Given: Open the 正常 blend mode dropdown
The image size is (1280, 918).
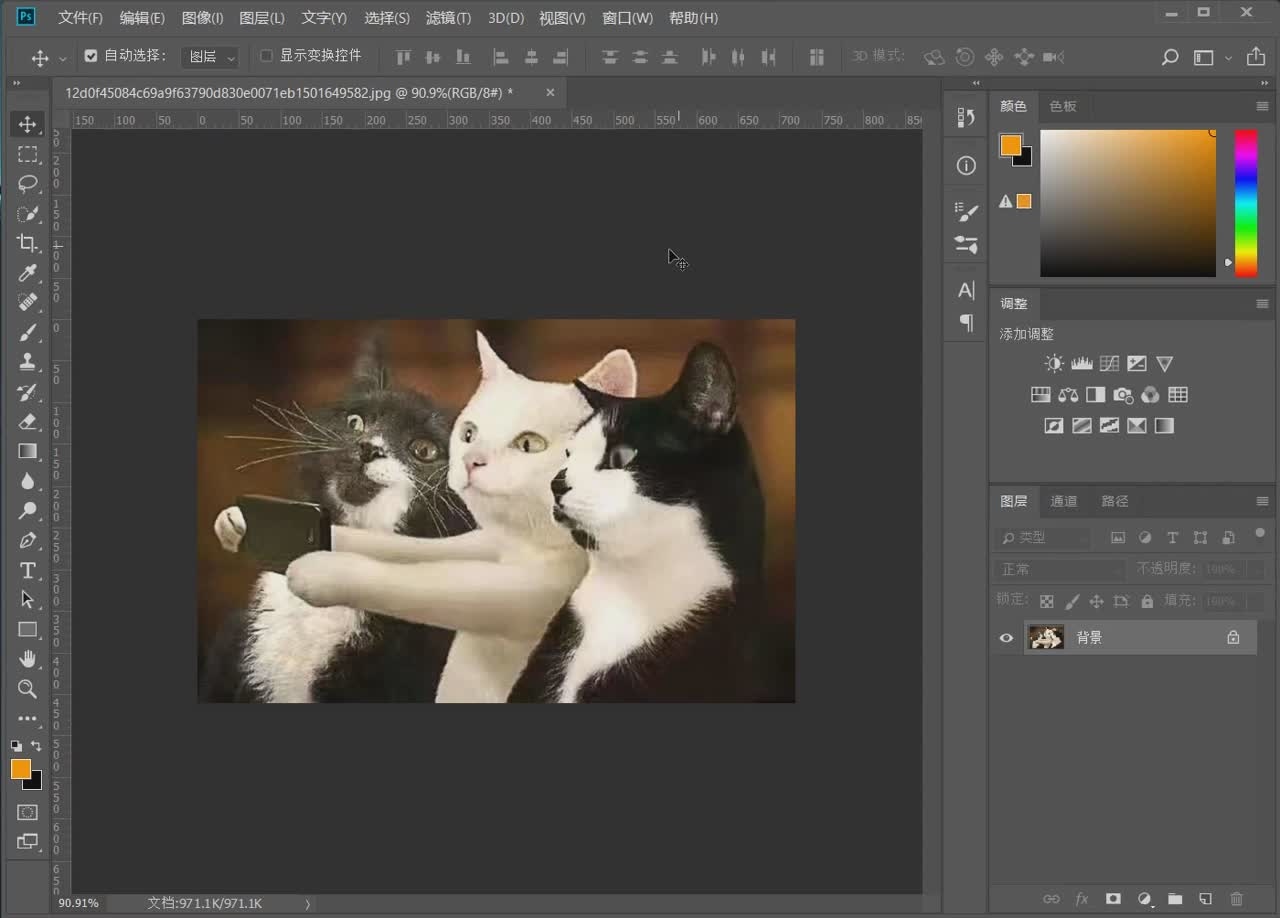Looking at the screenshot, I should point(1061,569).
